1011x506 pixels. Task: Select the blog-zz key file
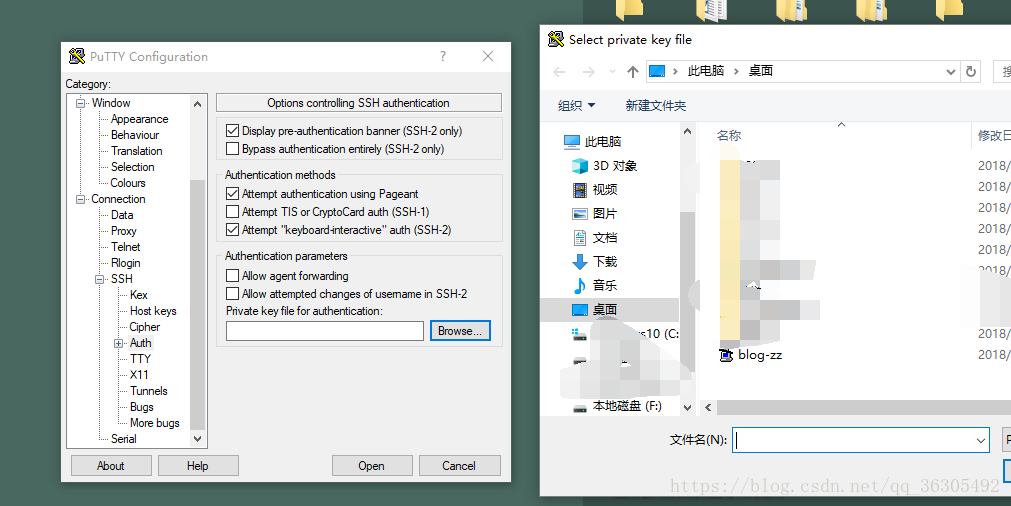pos(751,355)
